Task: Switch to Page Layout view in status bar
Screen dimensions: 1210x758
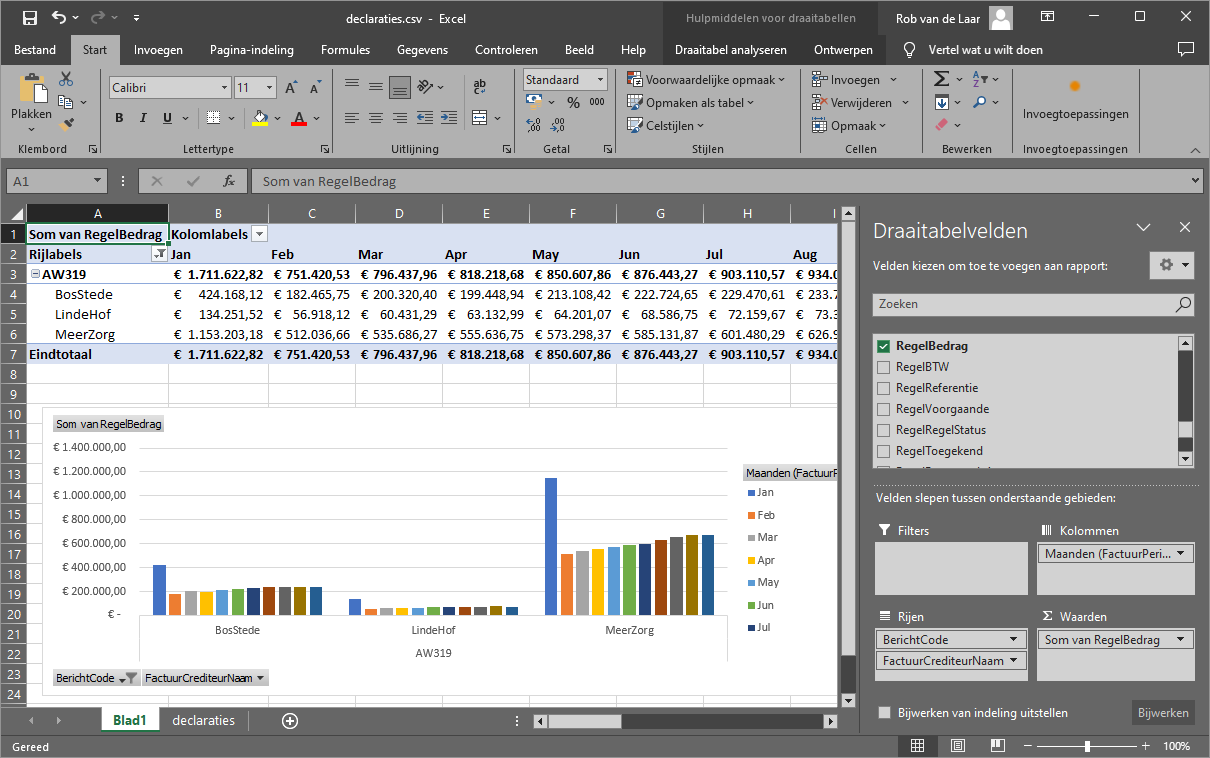Action: tap(958, 746)
